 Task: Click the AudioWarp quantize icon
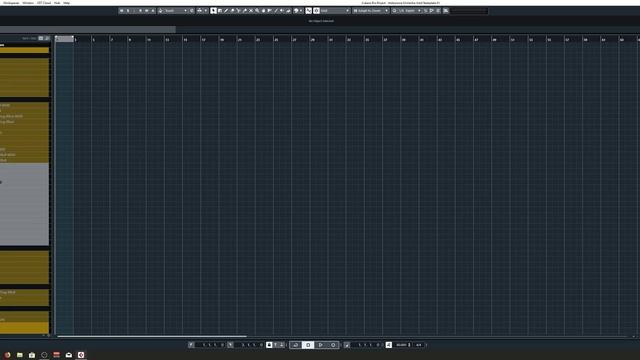(x=431, y=11)
